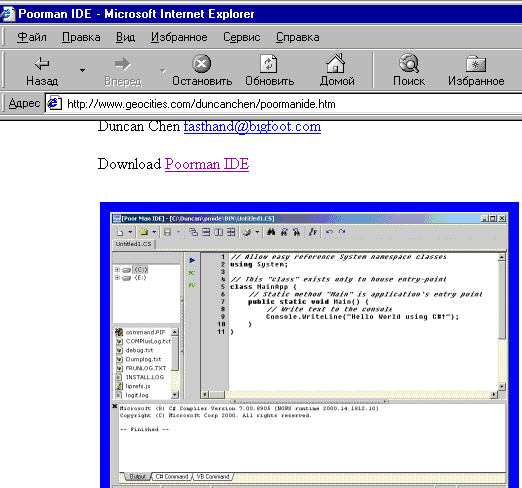522x488 pixels.
Task: Click the Internet Explorer title bar icon
Action: click(x=7, y=14)
